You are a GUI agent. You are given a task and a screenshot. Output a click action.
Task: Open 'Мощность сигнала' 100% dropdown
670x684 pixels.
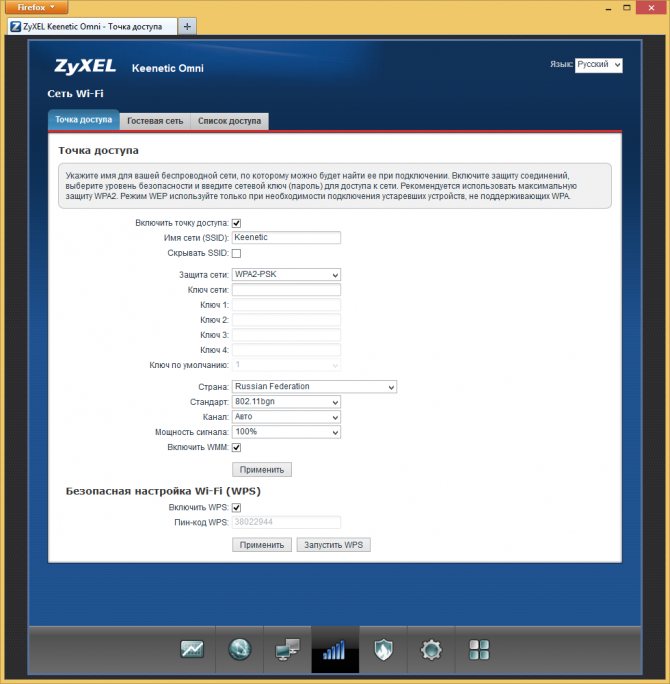click(x=286, y=432)
